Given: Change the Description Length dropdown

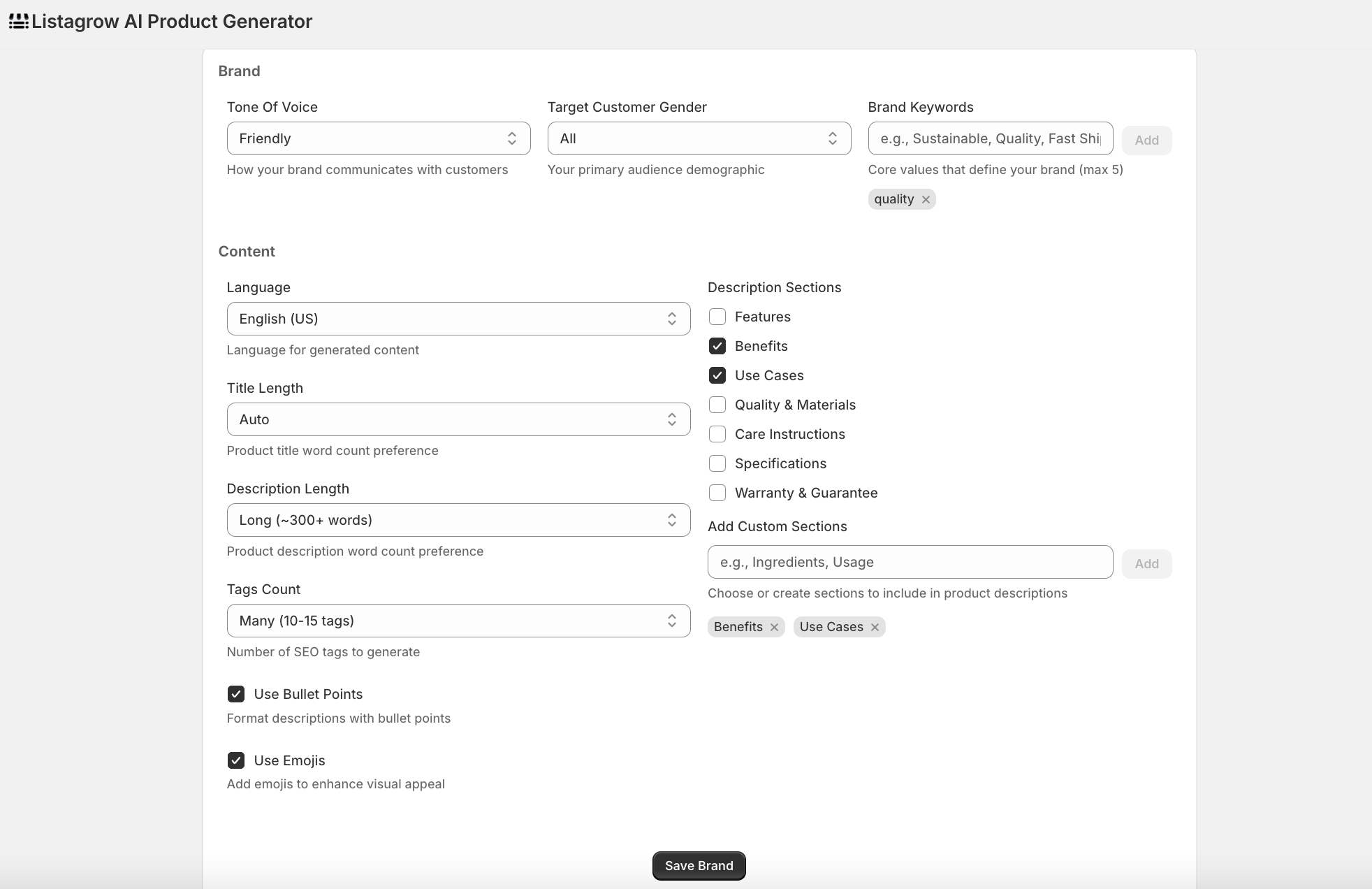Looking at the screenshot, I should 458,520.
